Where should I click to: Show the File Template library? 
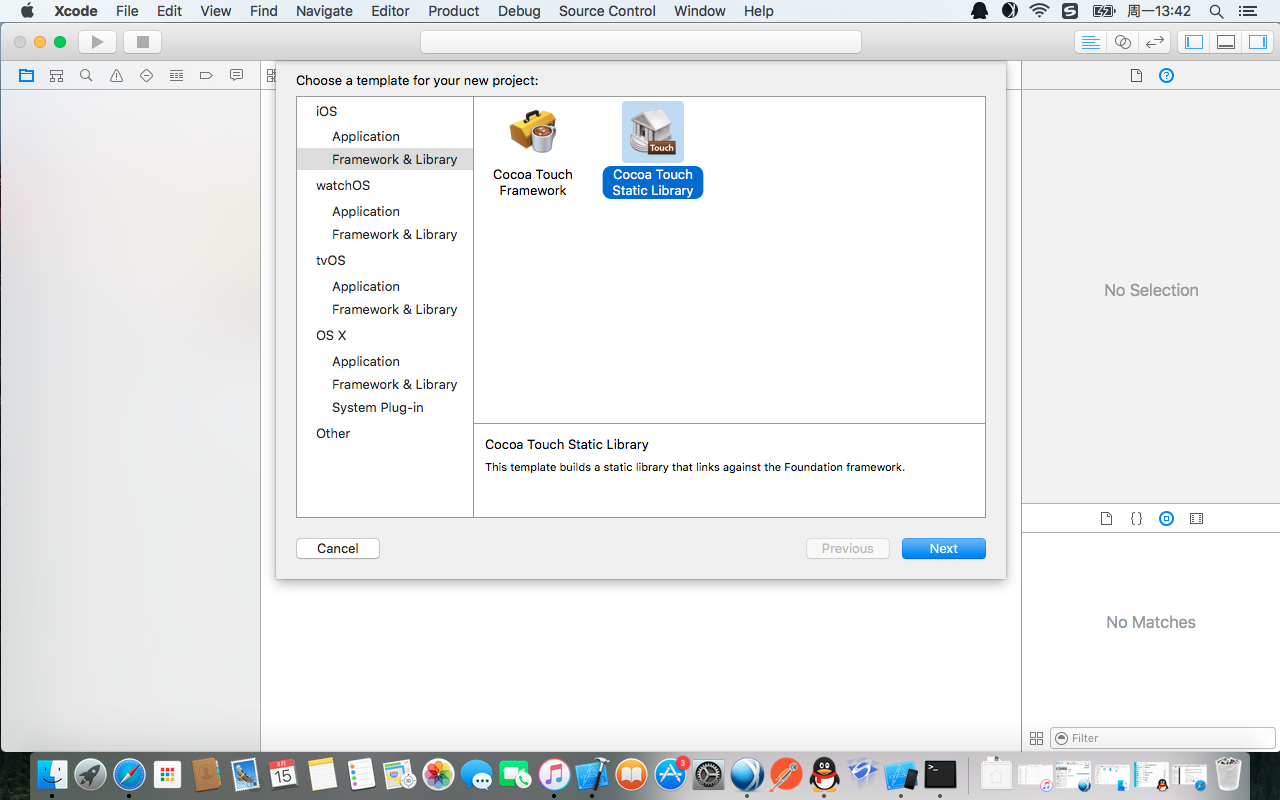pos(1106,518)
